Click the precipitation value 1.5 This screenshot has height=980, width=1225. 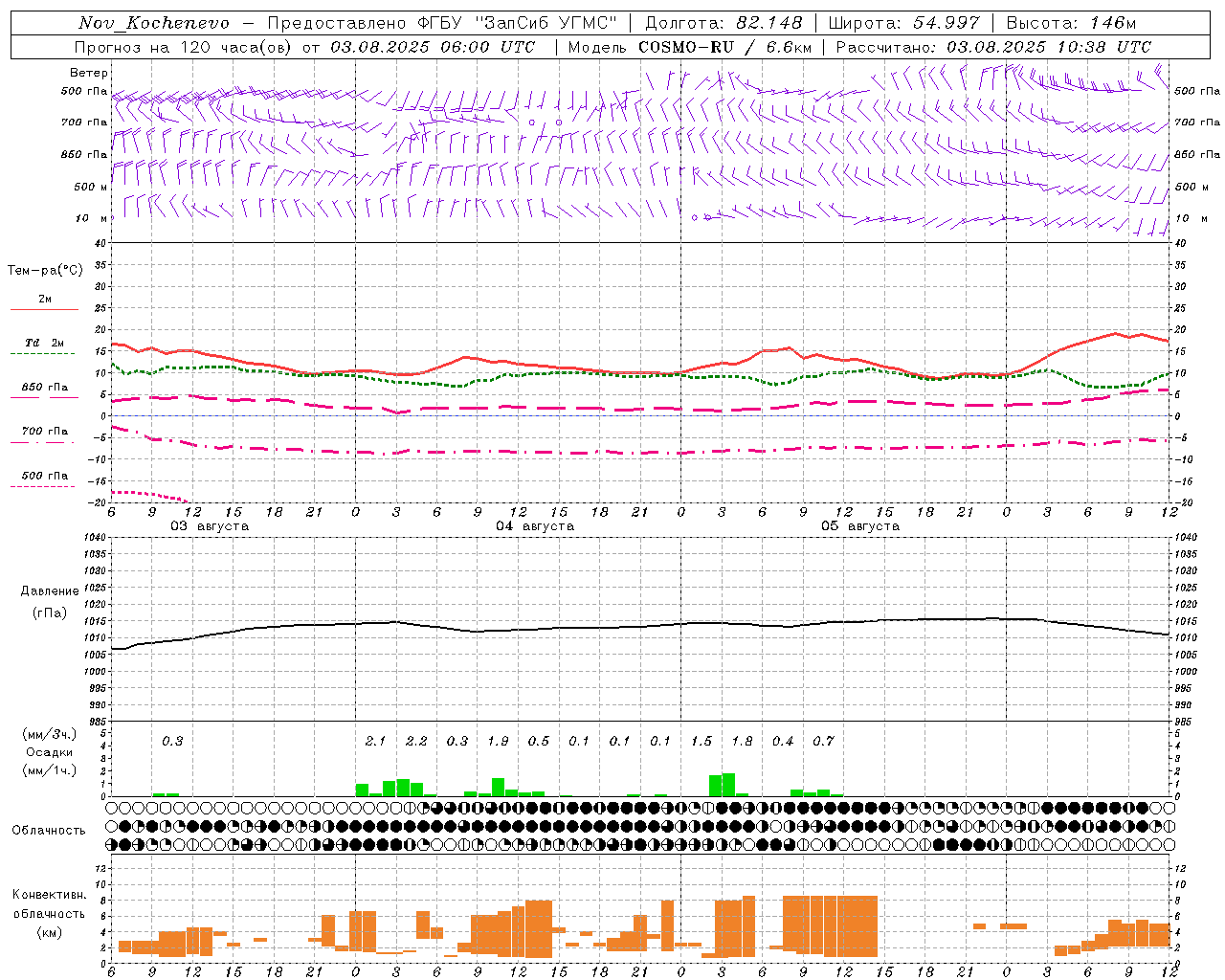702,741
